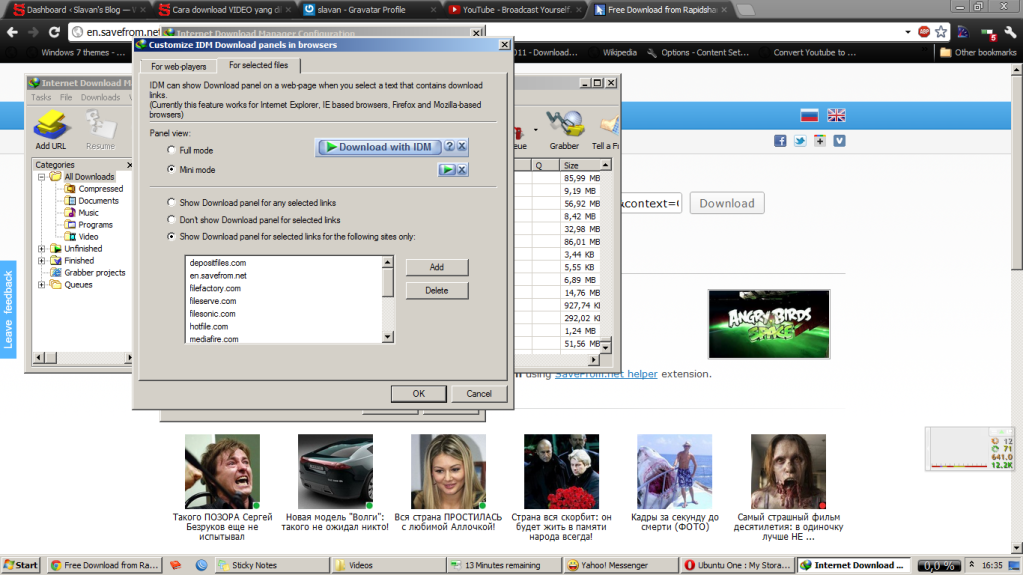1023x575 pixels.
Task: Open the Downloads menu in IDM
Action: coord(100,97)
